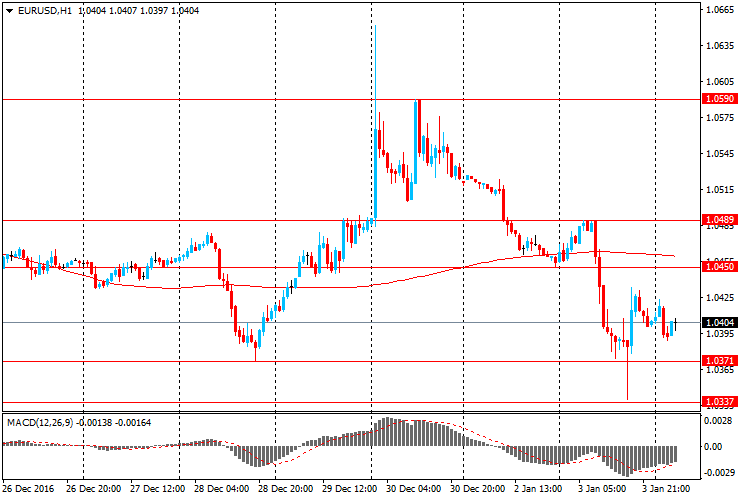Click the 1.0545 price axis label
Image resolution: width=740 pixels, height=500 pixels.
pos(720,153)
